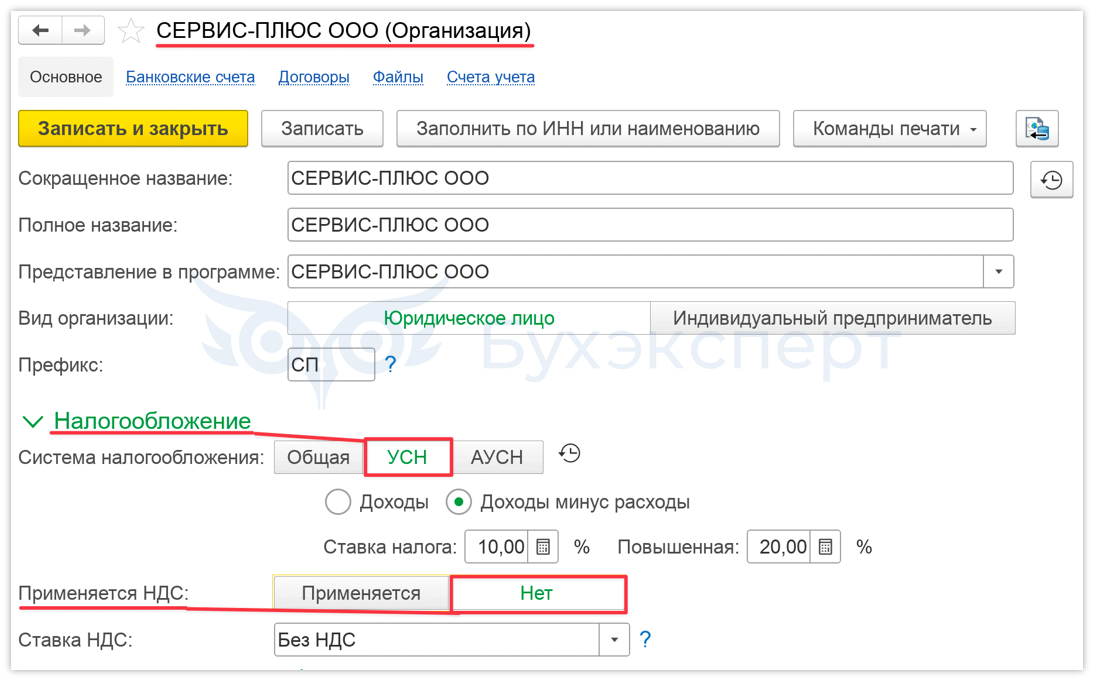Click the Ставка налога value 10,00

click(x=498, y=546)
